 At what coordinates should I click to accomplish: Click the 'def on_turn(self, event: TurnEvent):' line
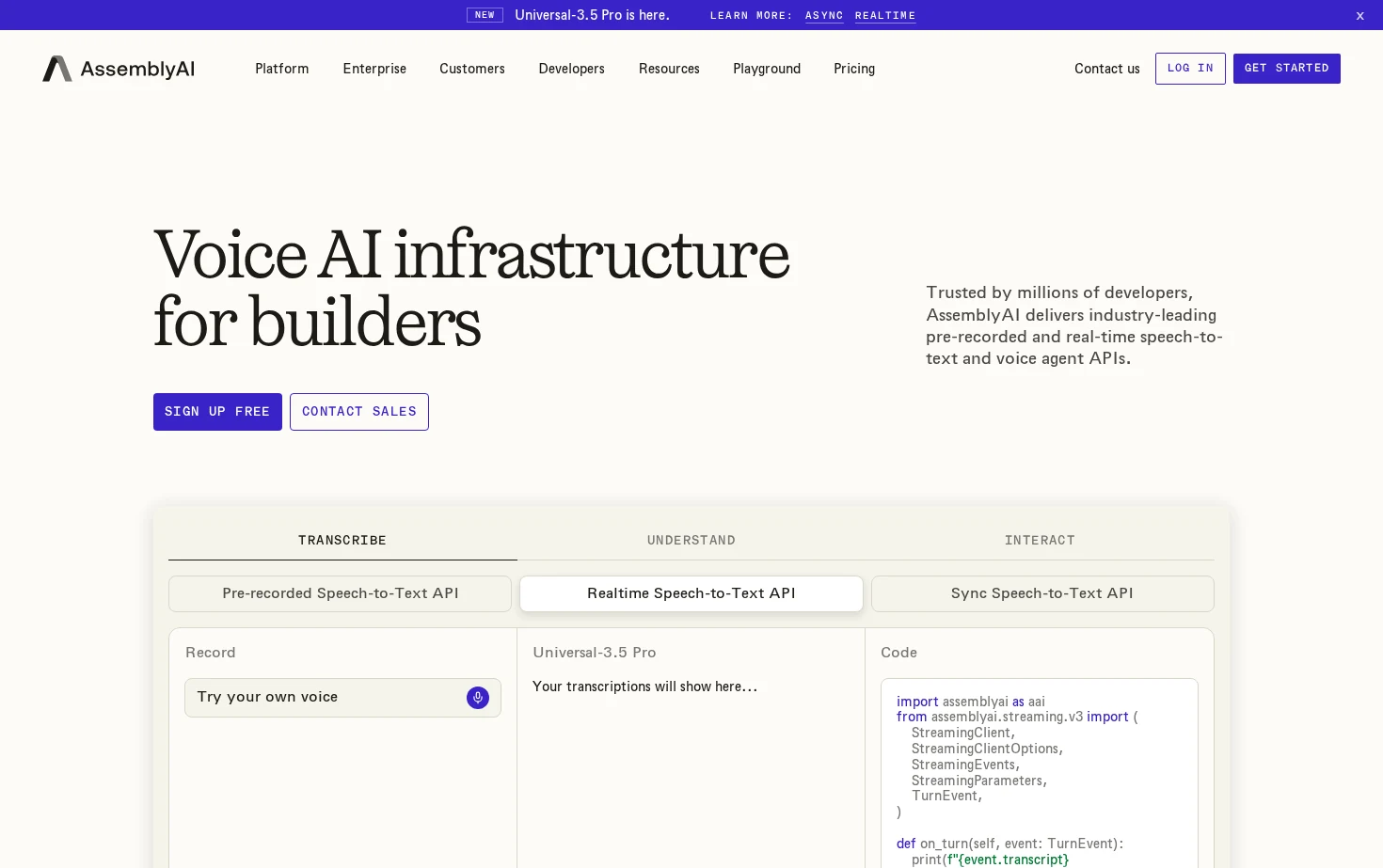pyautogui.click(x=1010, y=844)
